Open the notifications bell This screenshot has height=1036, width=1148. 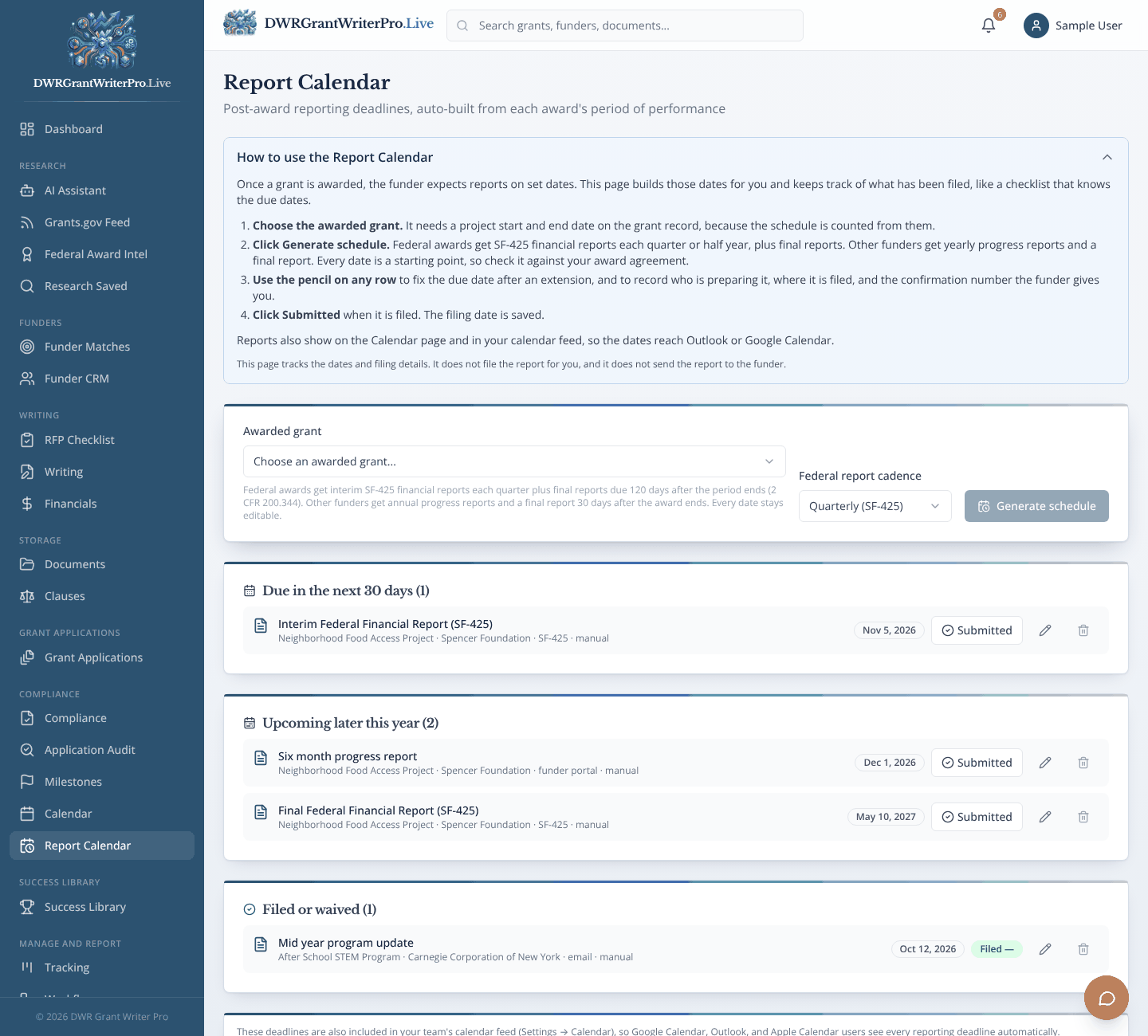point(989,26)
